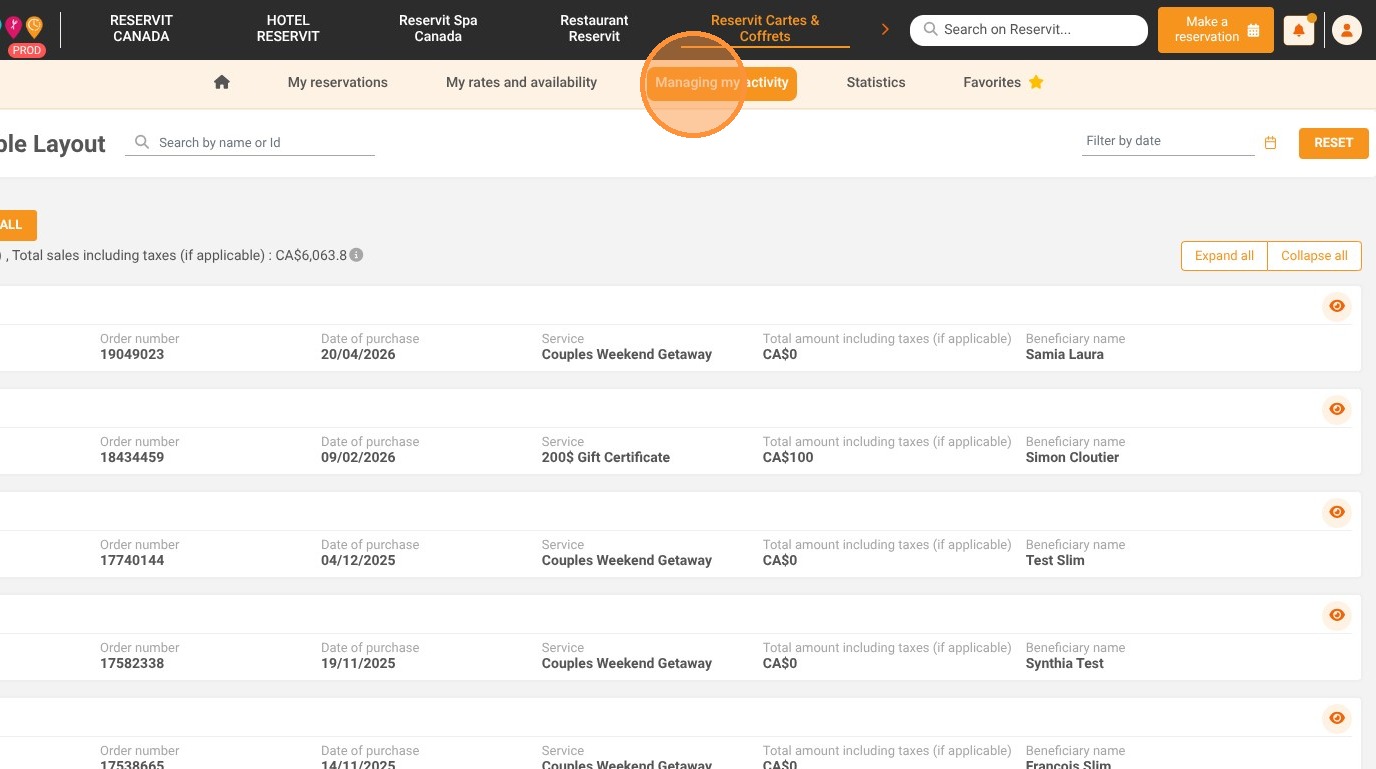Viewport: 1376px width, 769px height.
Task: Click the 200$ Gift Certificate service
Action: (x=606, y=457)
